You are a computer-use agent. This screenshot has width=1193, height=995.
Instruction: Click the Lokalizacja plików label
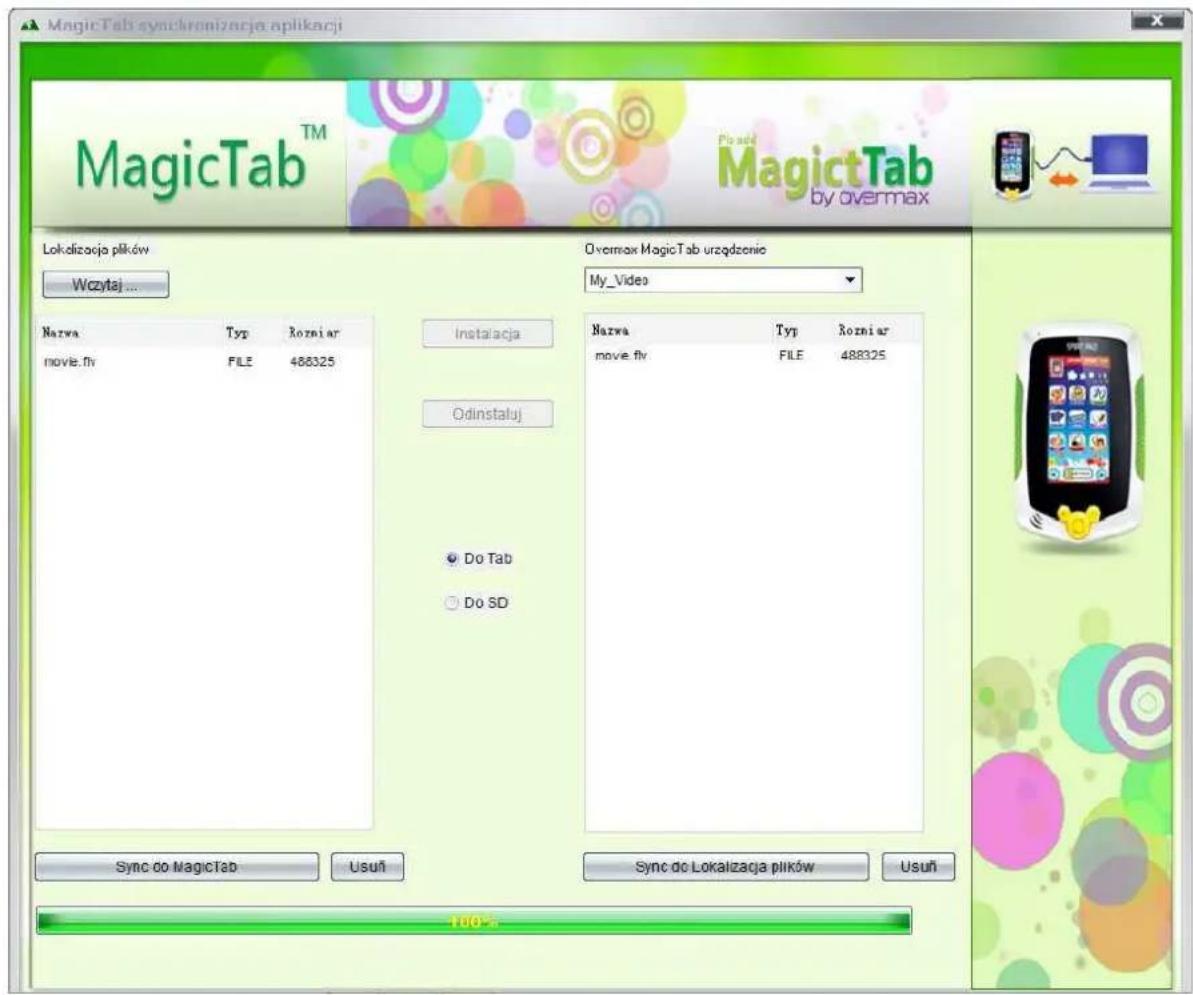(96, 250)
